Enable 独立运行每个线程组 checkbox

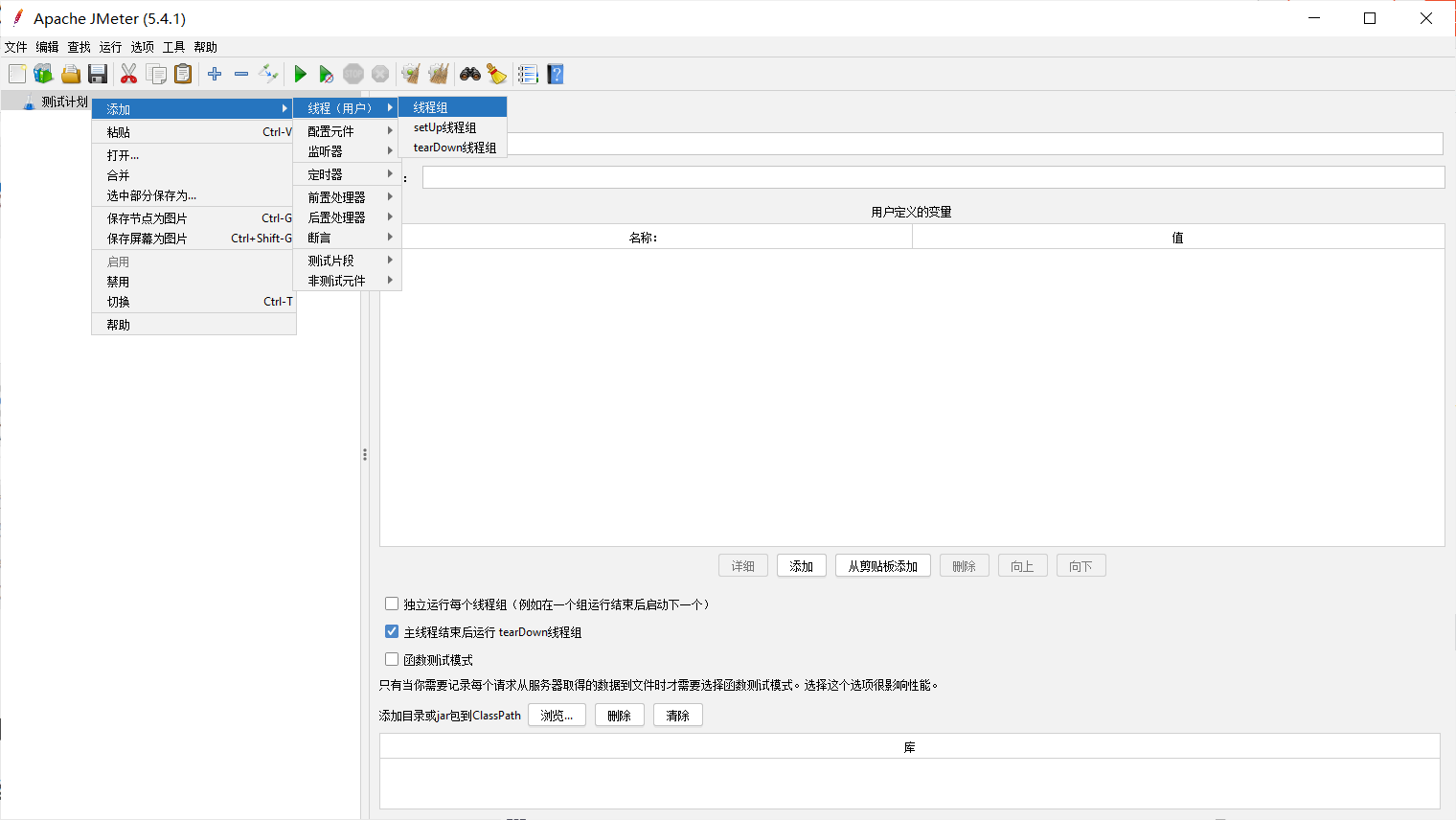click(x=392, y=604)
